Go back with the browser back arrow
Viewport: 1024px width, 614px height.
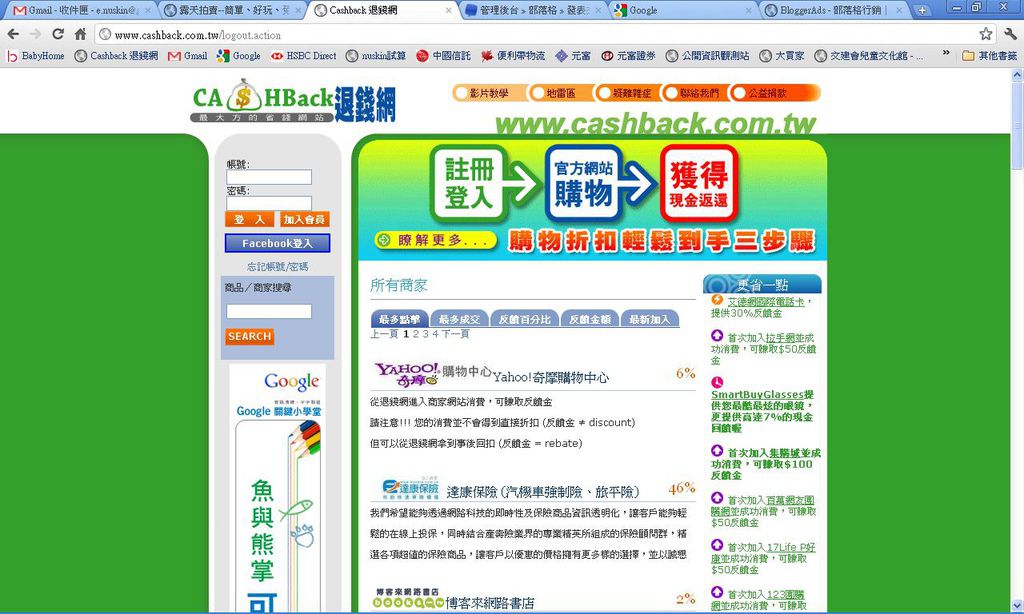13,34
